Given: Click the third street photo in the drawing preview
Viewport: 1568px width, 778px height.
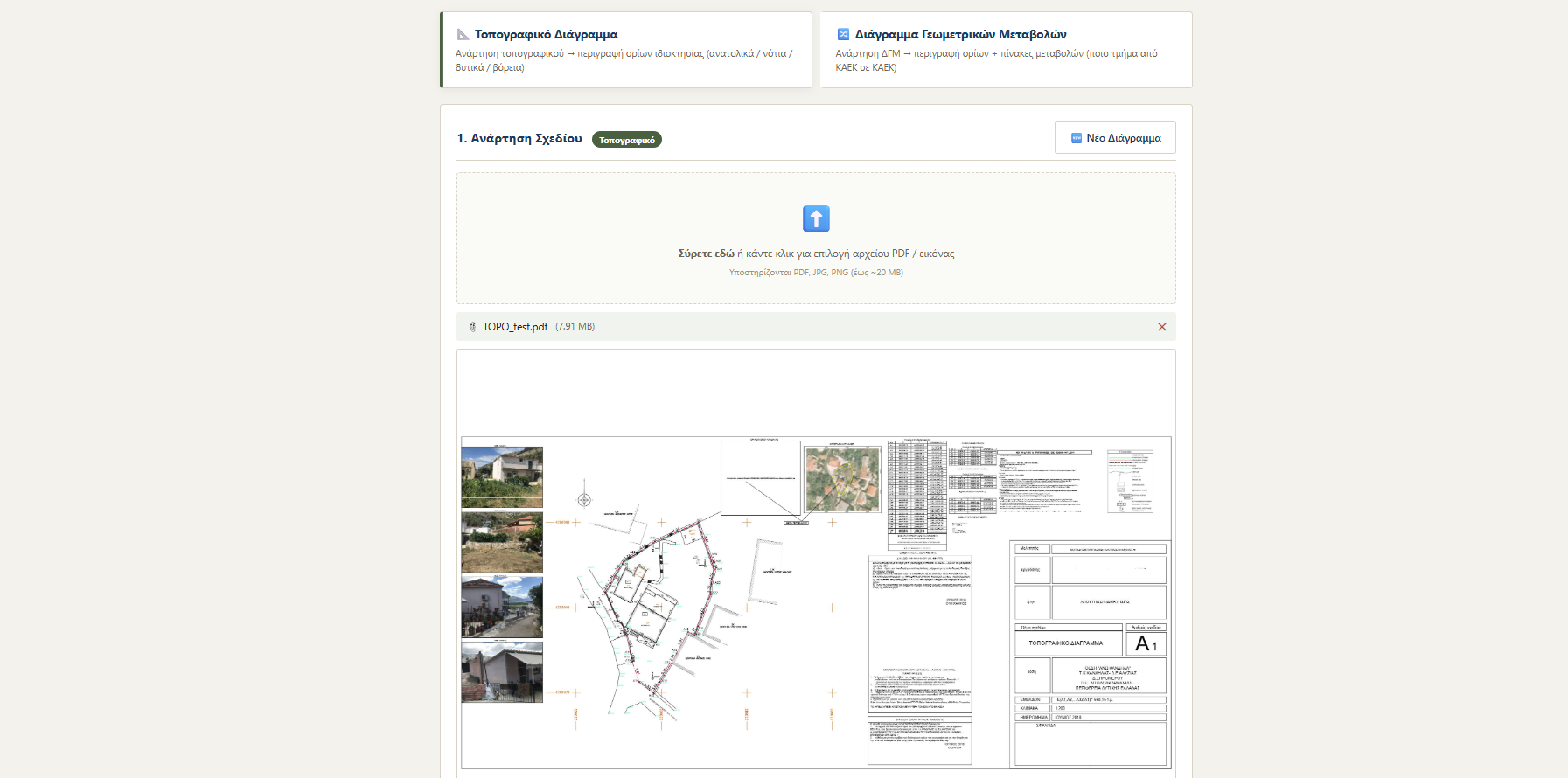Looking at the screenshot, I should (x=502, y=607).
